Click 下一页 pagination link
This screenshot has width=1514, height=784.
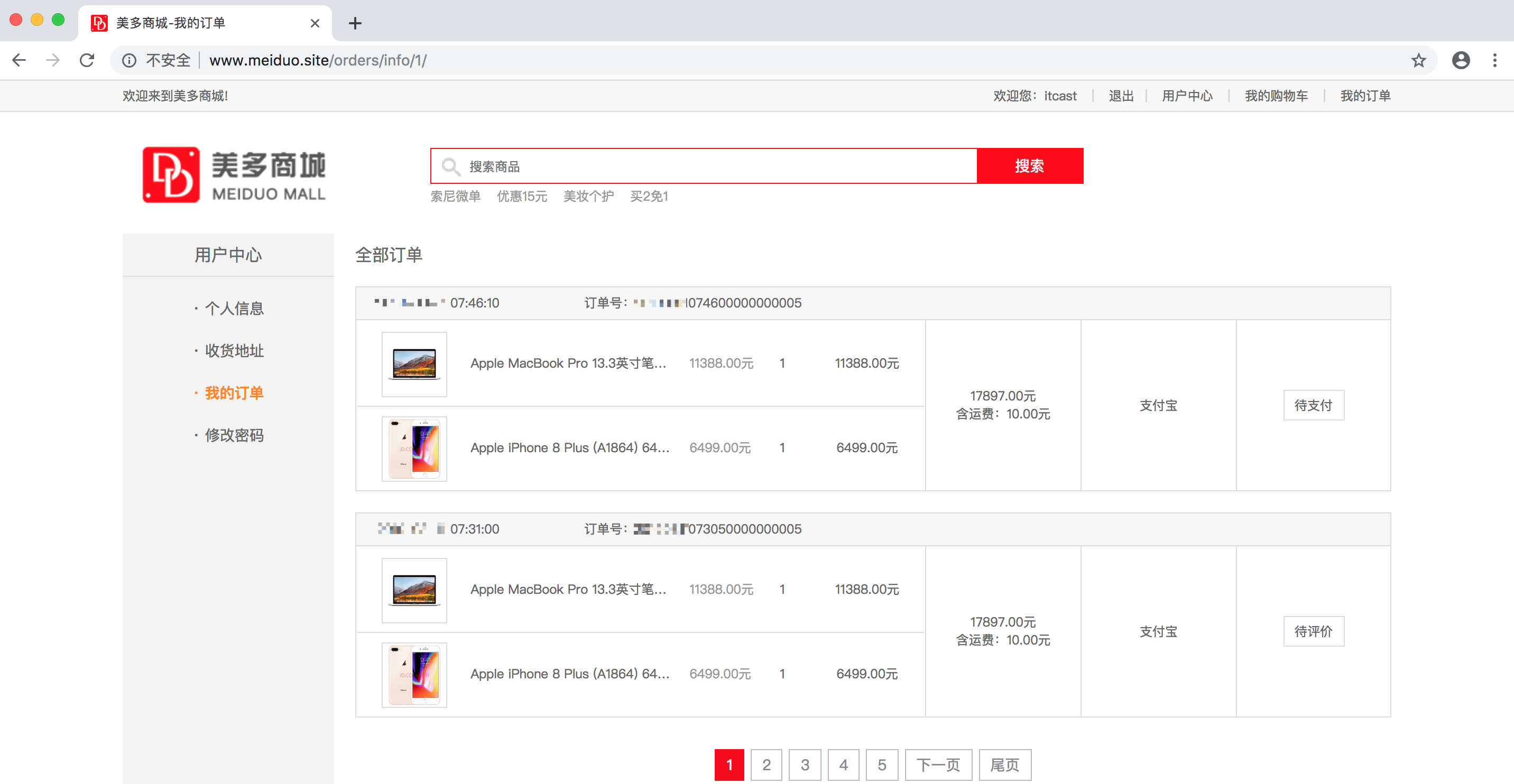pos(938,764)
